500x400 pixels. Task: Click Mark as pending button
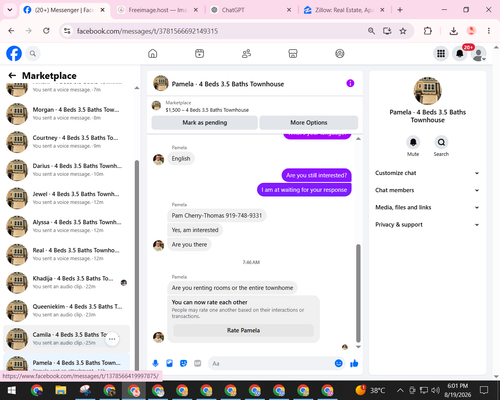click(x=205, y=123)
